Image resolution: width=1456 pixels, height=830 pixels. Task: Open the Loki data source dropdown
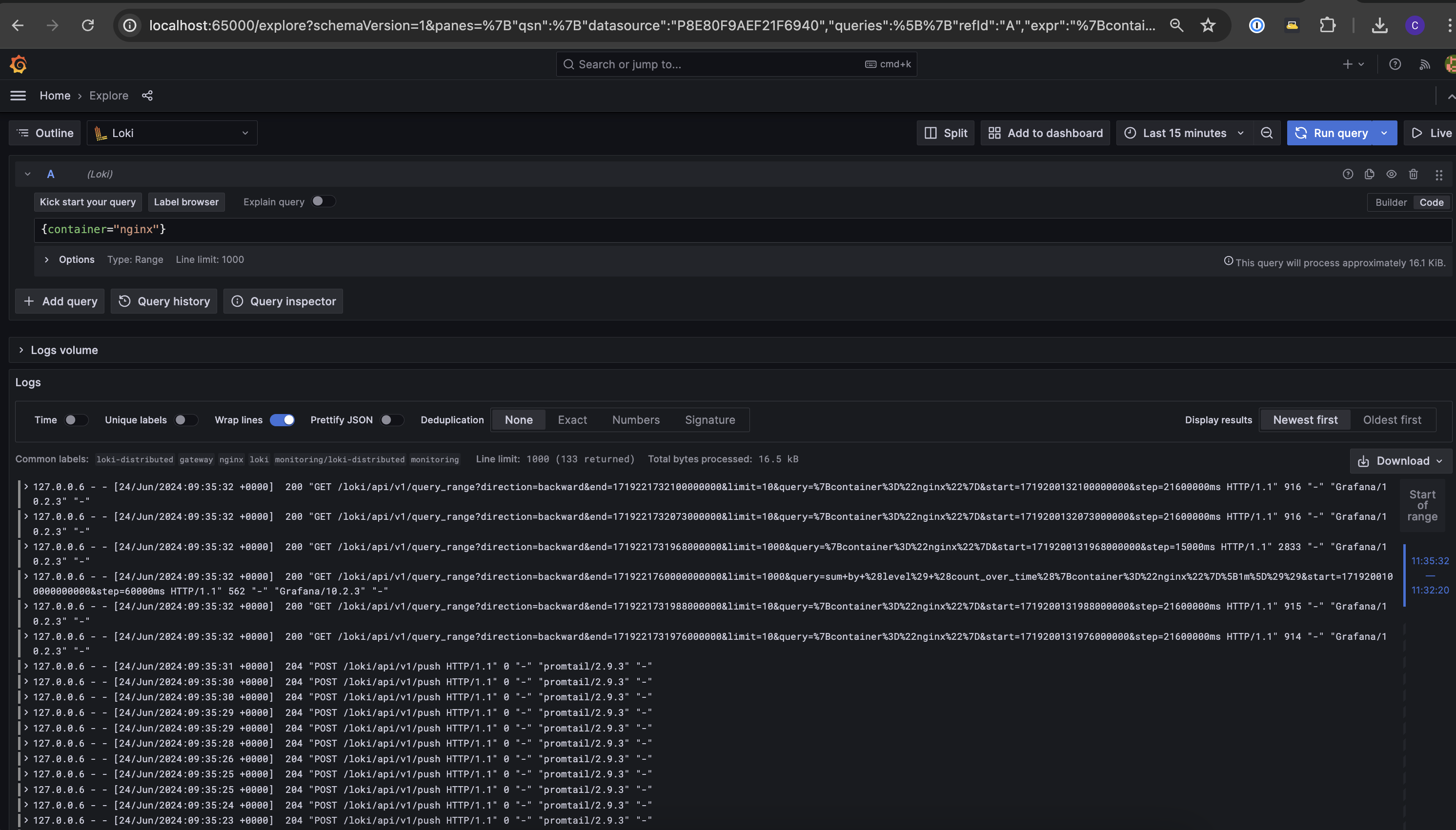pyautogui.click(x=172, y=133)
